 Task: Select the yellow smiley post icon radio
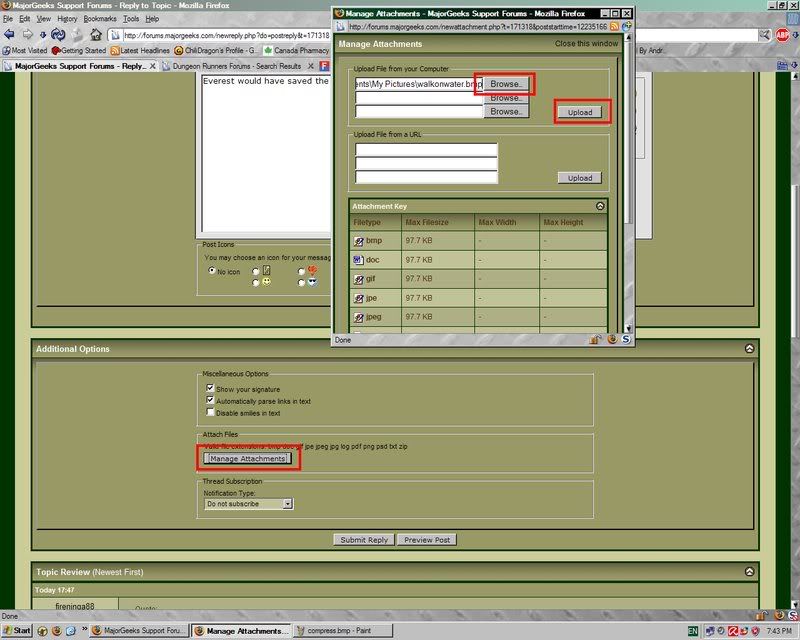(x=256, y=282)
